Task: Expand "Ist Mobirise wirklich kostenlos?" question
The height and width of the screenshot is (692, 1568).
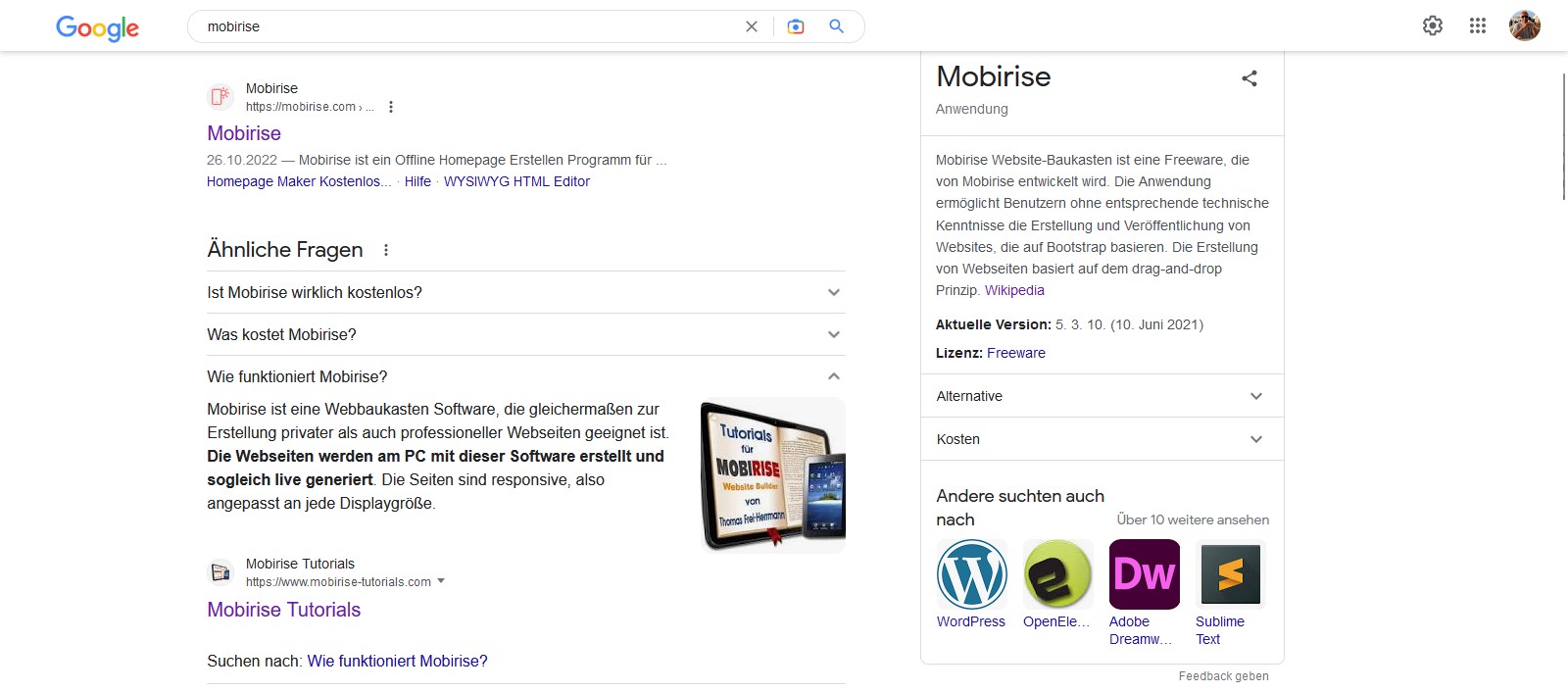Action: pyautogui.click(x=834, y=292)
